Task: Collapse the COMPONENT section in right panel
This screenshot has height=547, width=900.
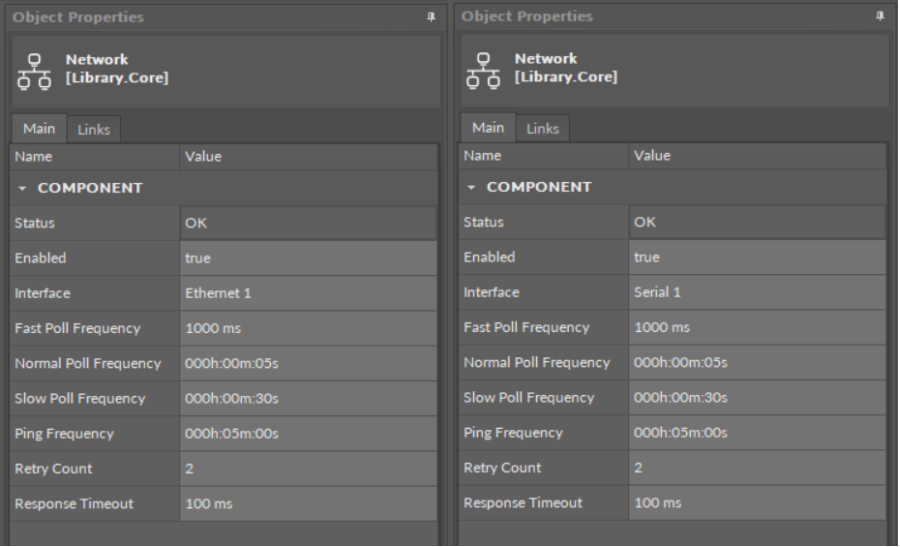Action: (471, 187)
